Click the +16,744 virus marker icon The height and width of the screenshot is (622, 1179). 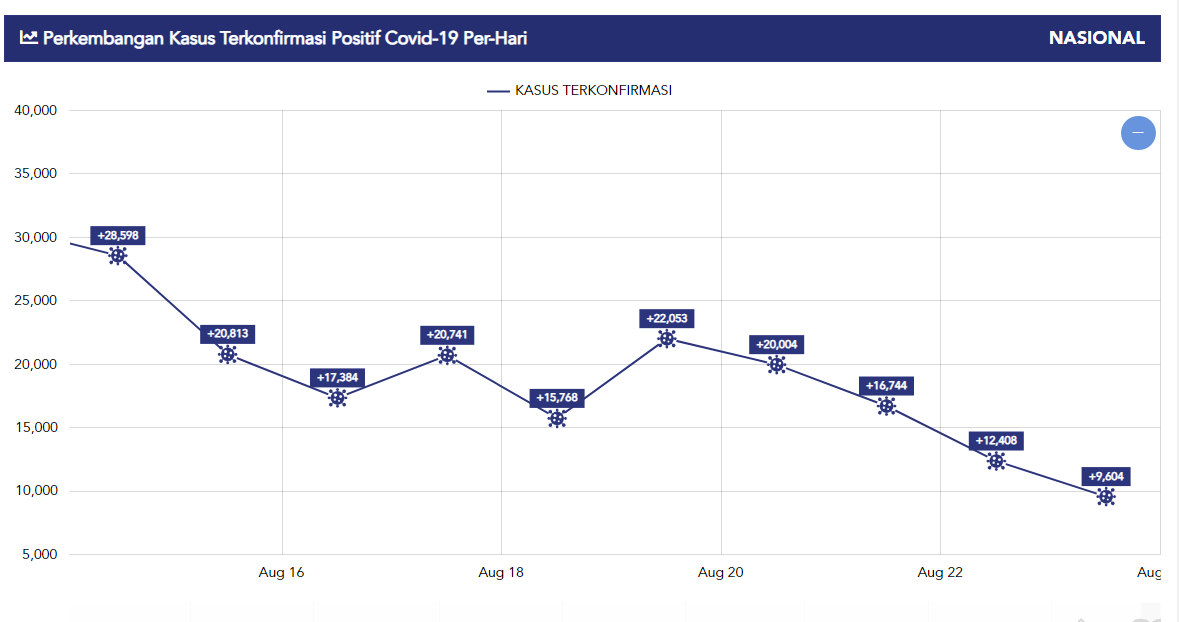pos(886,406)
